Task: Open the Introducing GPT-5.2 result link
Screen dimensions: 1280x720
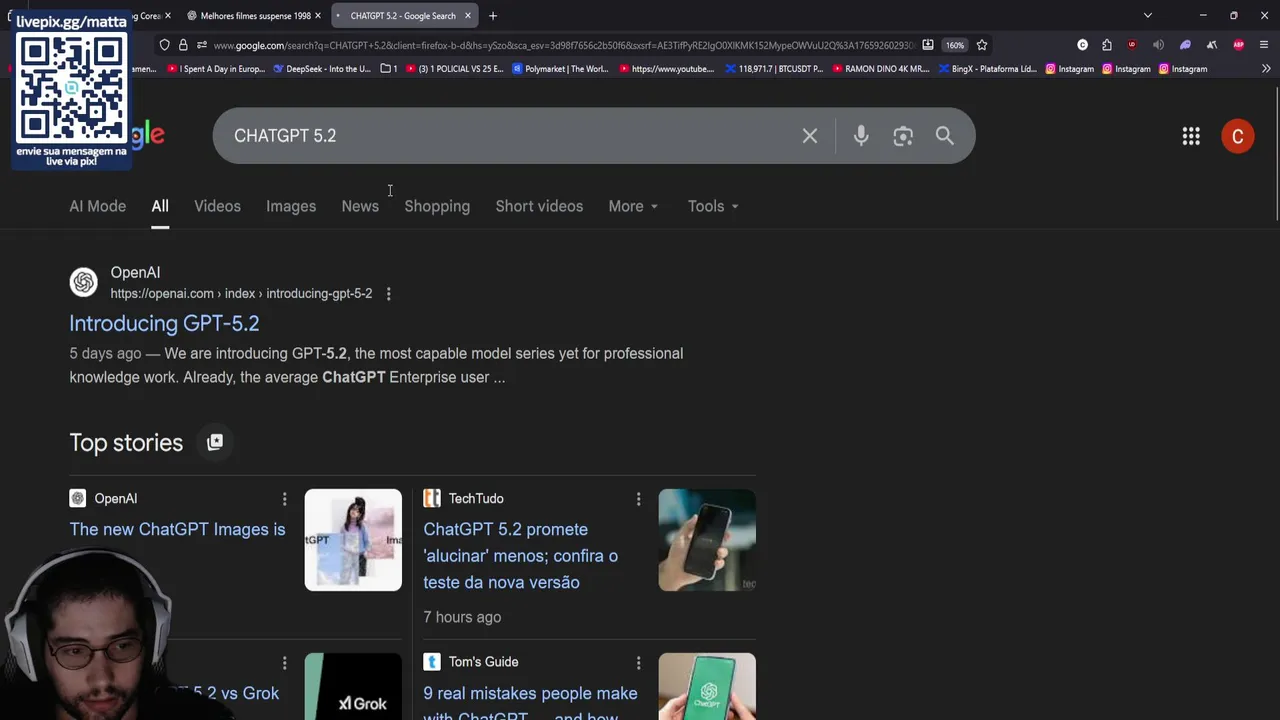Action: pyautogui.click(x=164, y=323)
